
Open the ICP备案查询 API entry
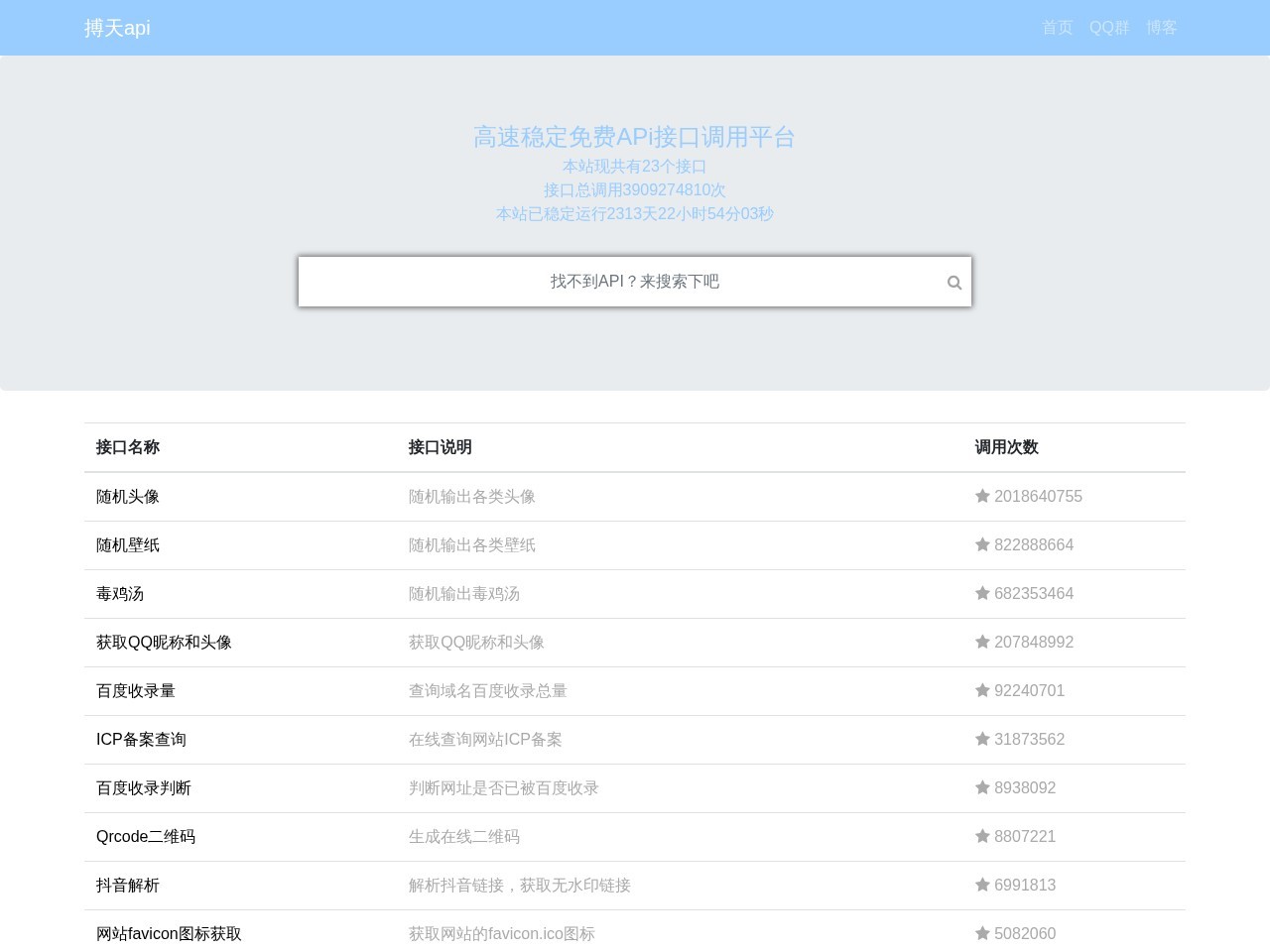tap(141, 739)
